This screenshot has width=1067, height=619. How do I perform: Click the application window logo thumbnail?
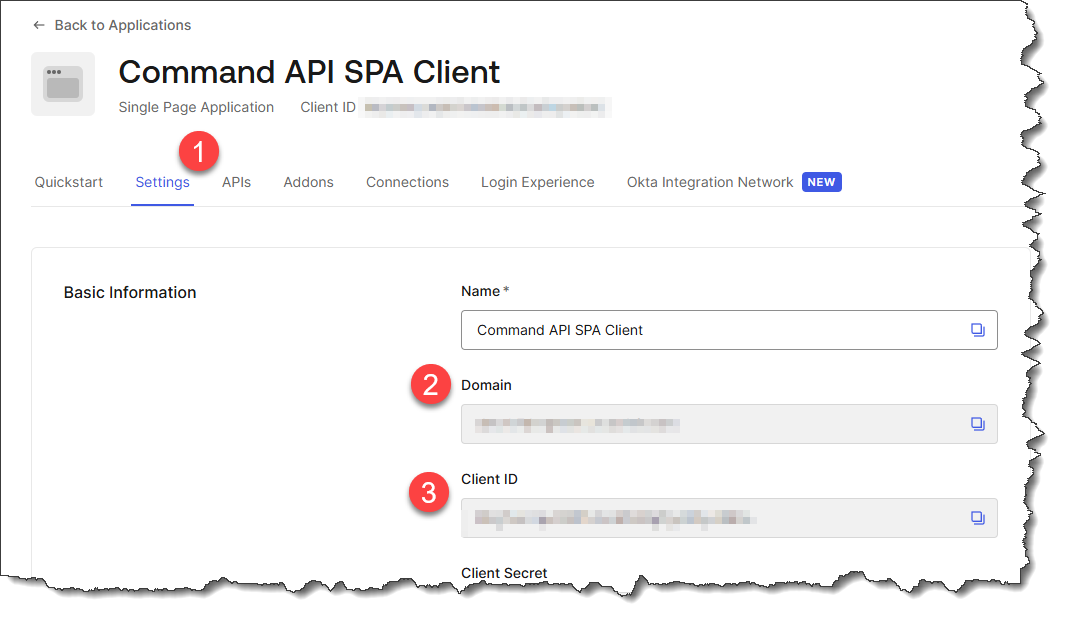[63, 84]
